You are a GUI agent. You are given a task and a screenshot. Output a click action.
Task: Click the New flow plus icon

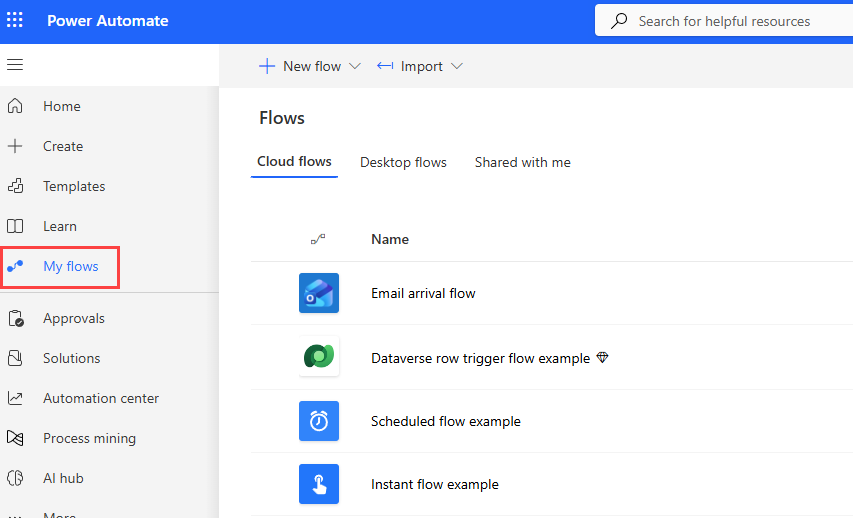(267, 66)
